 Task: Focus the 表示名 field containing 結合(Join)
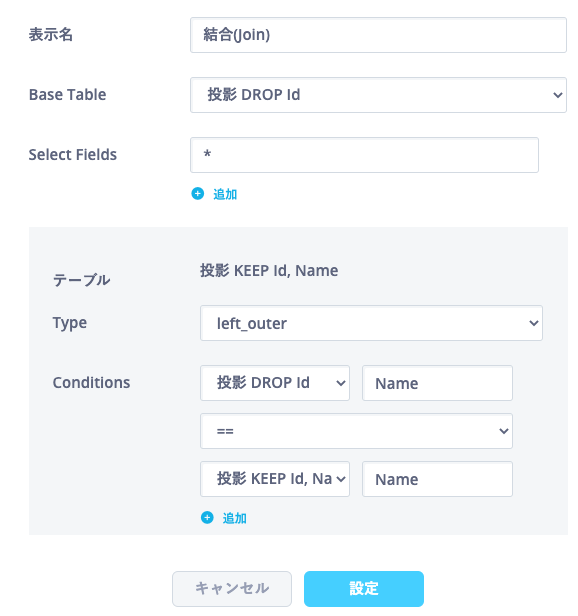tap(378, 35)
